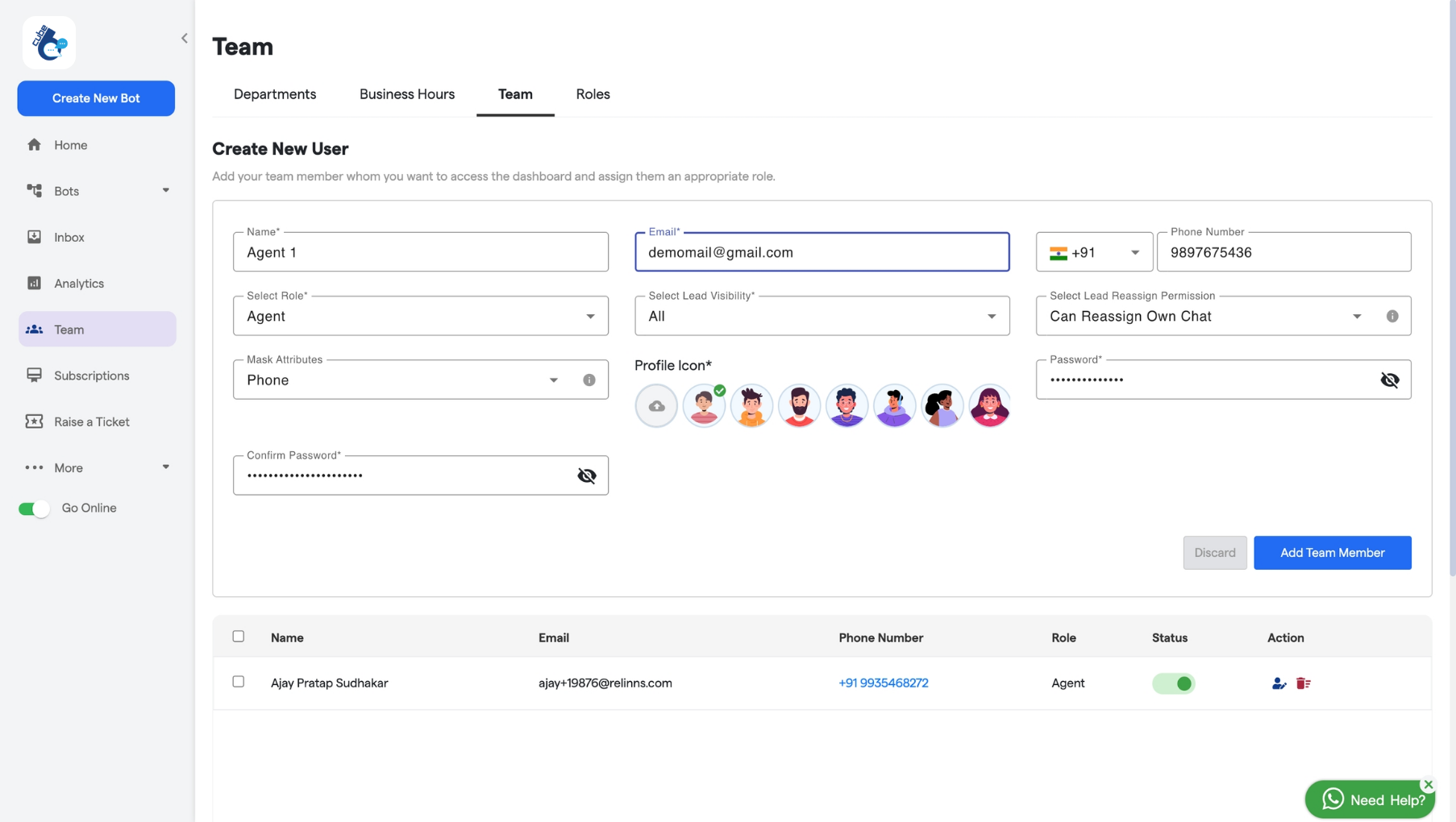The width and height of the screenshot is (1456, 822).
Task: Show the Password field contents
Action: tap(1389, 380)
